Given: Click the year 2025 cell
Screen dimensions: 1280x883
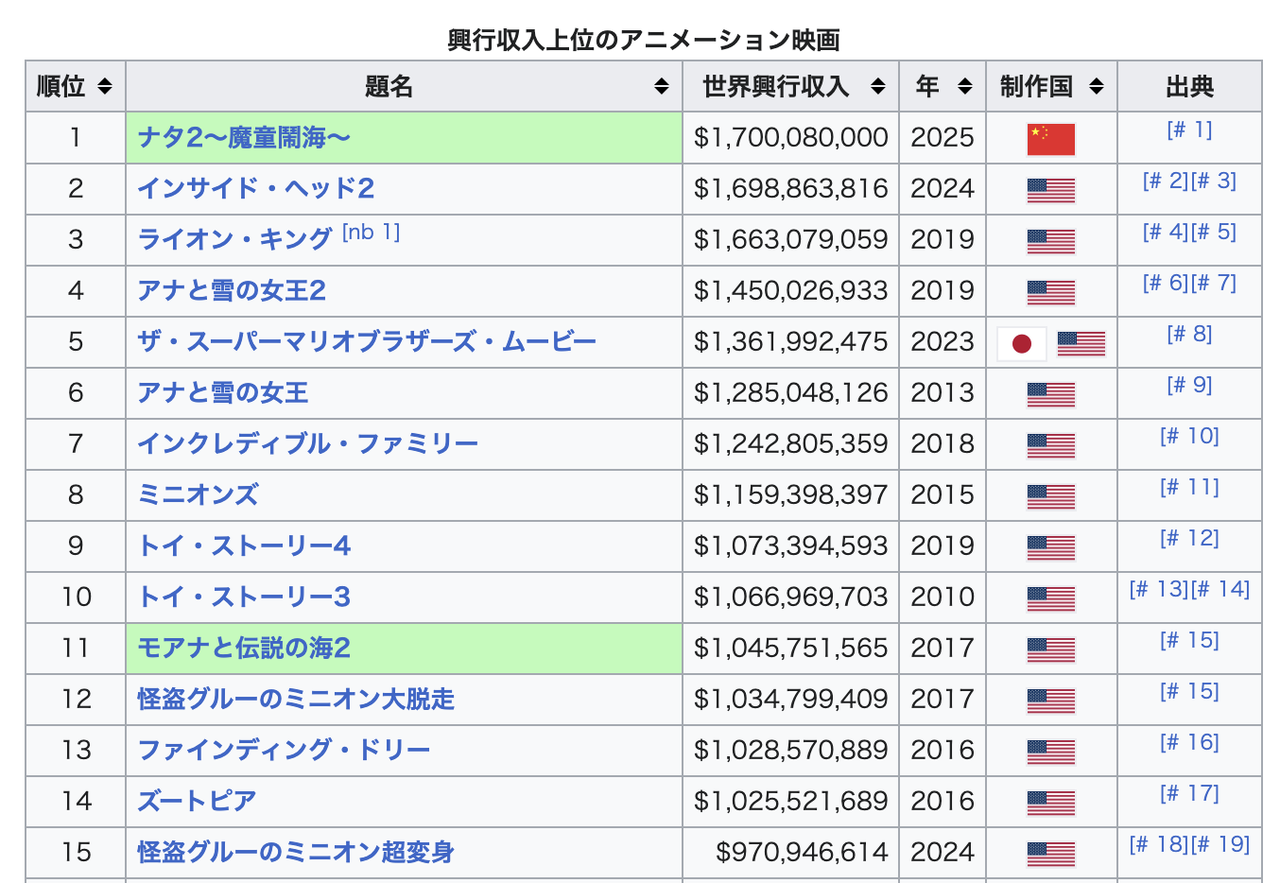Looking at the screenshot, I should [x=942, y=137].
